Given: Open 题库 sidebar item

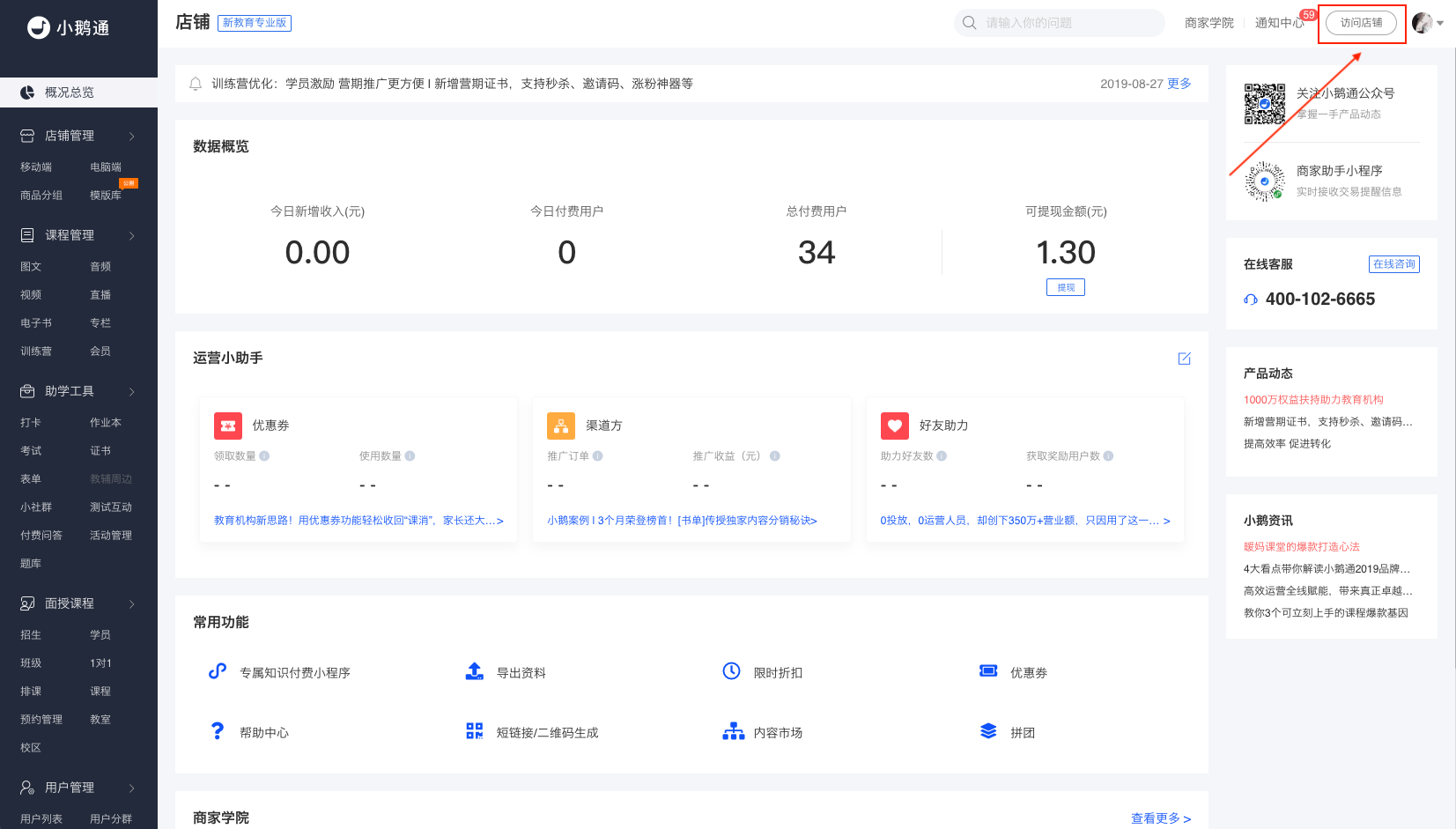Looking at the screenshot, I should 31,563.
